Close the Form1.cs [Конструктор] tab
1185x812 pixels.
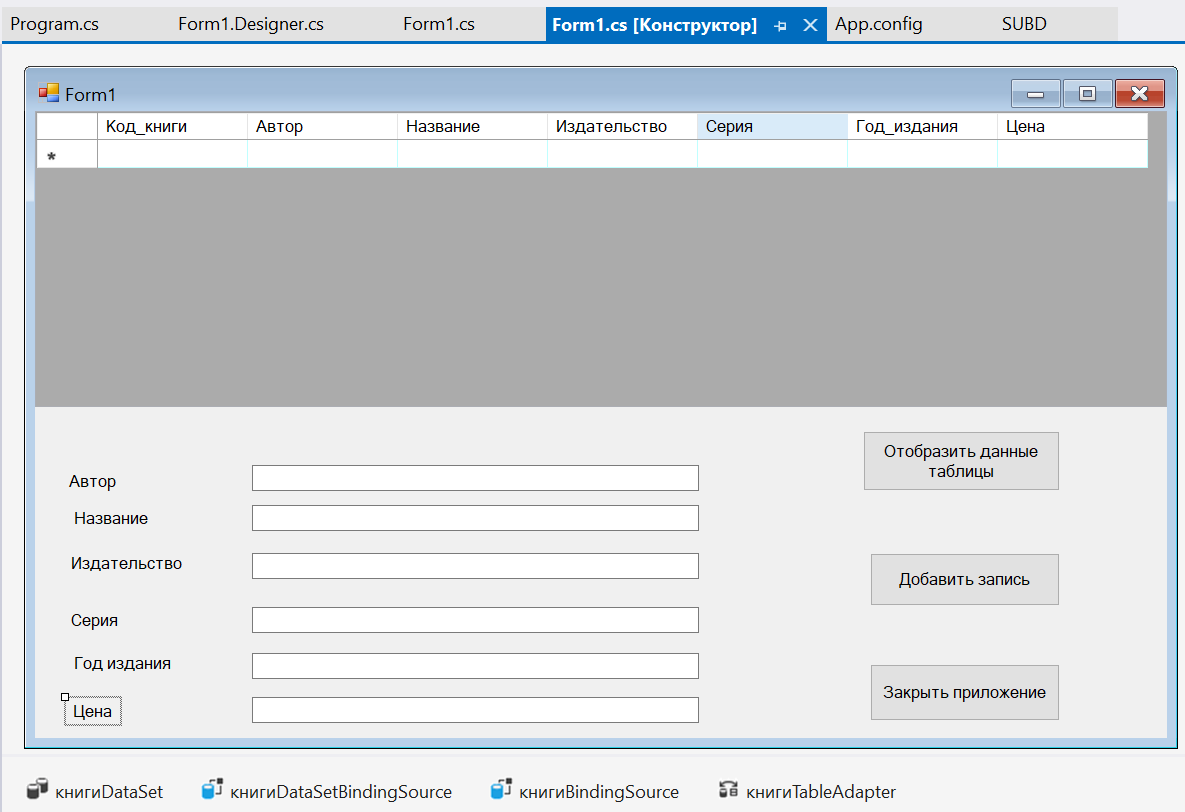tap(811, 25)
